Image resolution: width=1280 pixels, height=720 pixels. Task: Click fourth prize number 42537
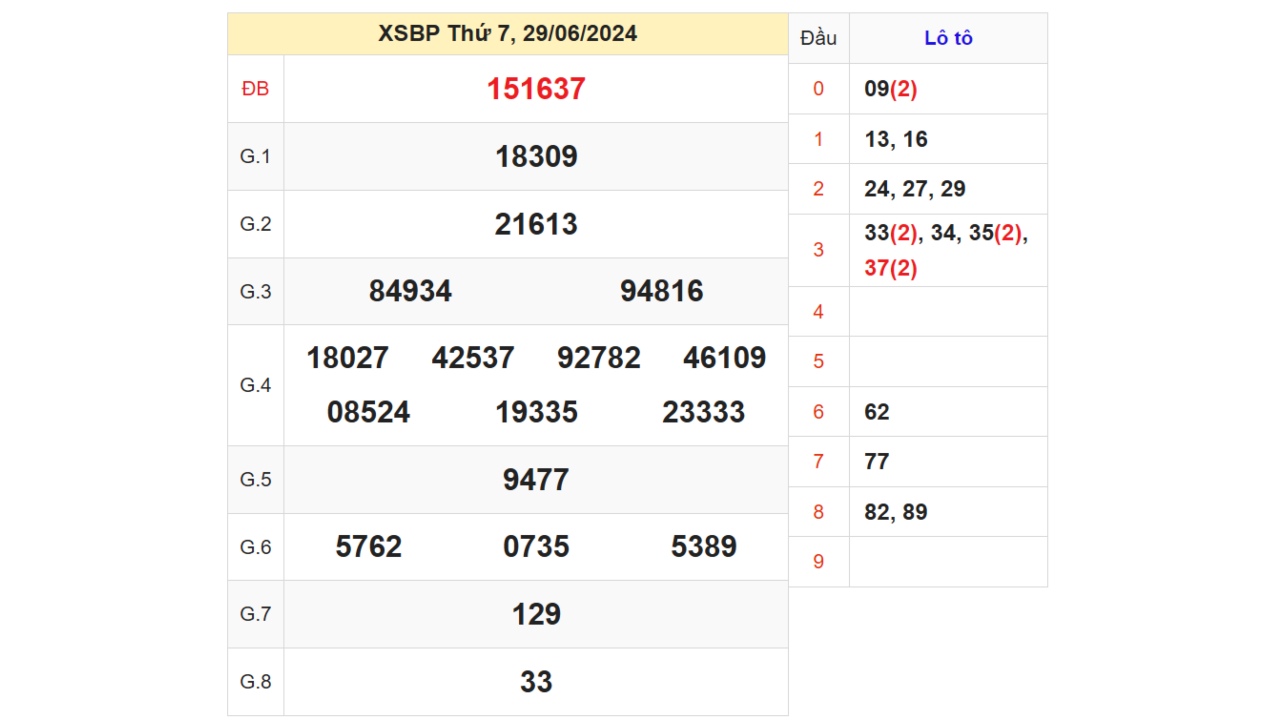473,358
